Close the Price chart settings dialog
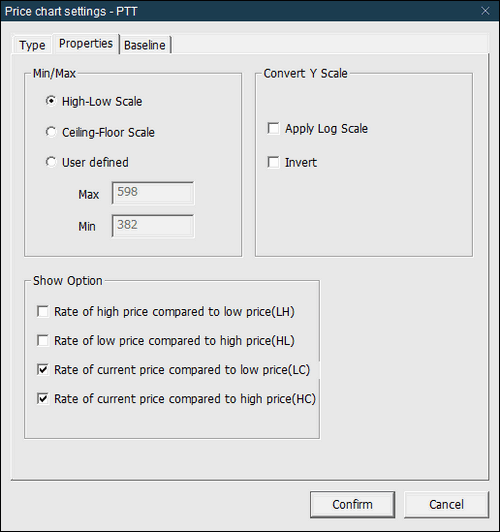Image resolution: width=500 pixels, height=532 pixels. (x=485, y=11)
